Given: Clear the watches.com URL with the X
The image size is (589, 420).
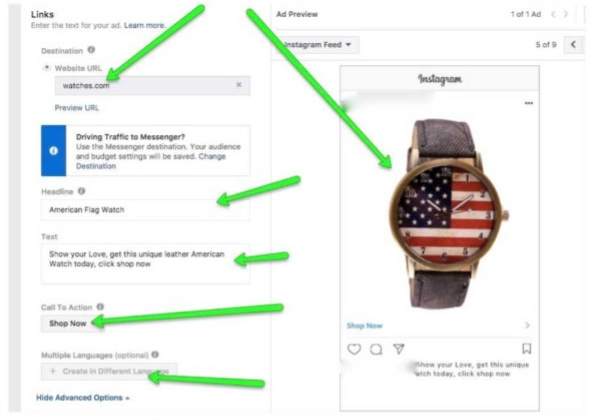Looking at the screenshot, I should click(x=239, y=85).
